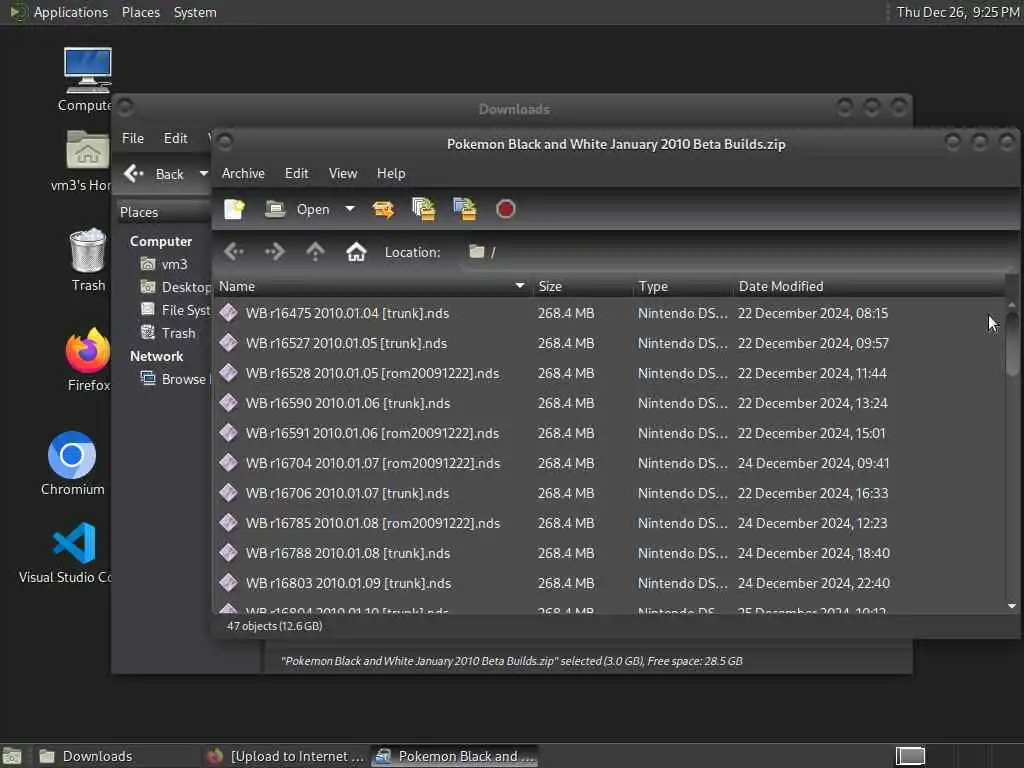Click the Open archive toolbar button
This screenshot has width=1024, height=768.
[x=298, y=209]
